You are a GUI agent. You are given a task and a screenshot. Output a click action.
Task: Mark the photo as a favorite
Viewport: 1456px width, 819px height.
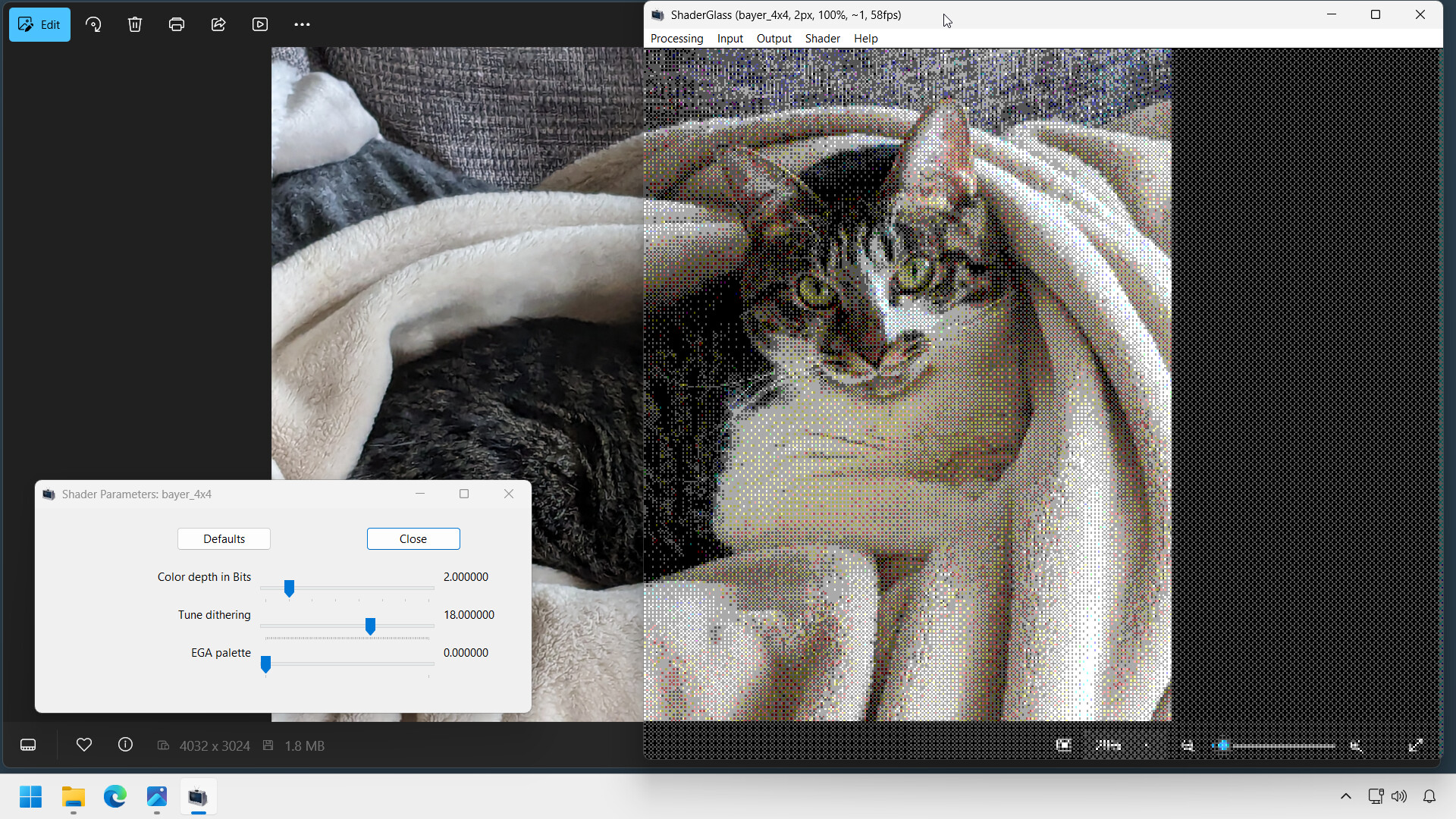click(x=84, y=745)
